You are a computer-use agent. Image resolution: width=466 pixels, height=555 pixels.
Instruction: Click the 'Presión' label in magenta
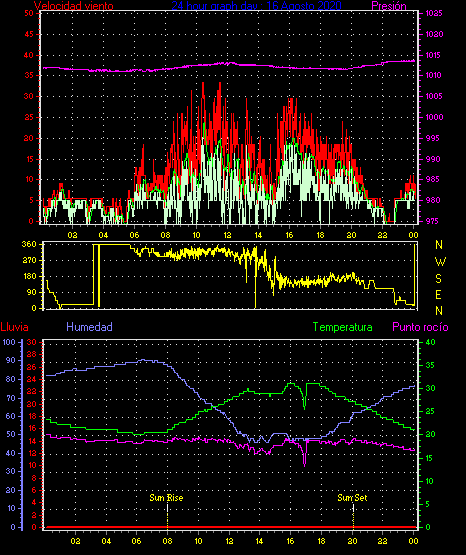pos(389,6)
